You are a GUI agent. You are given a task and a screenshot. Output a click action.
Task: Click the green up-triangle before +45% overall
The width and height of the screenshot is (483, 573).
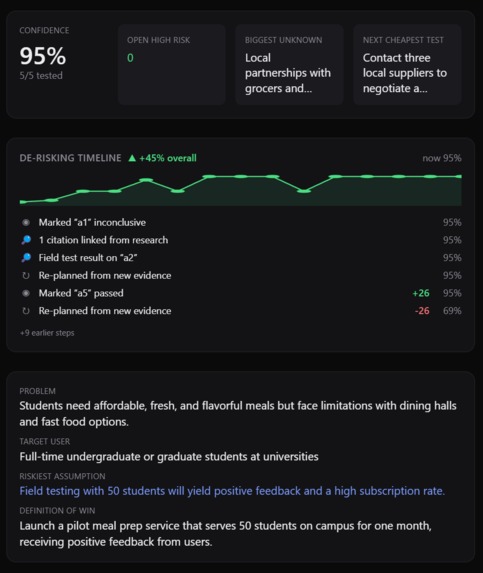coord(132,158)
